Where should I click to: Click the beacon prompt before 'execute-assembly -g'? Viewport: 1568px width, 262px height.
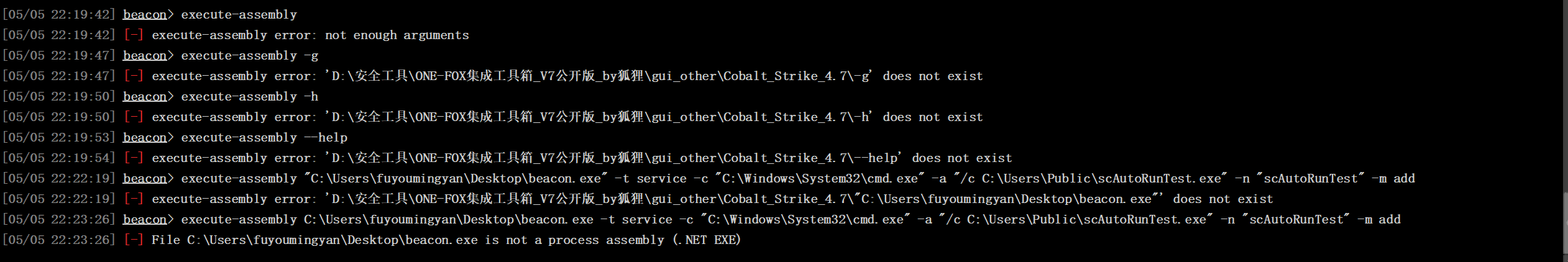pos(144,55)
